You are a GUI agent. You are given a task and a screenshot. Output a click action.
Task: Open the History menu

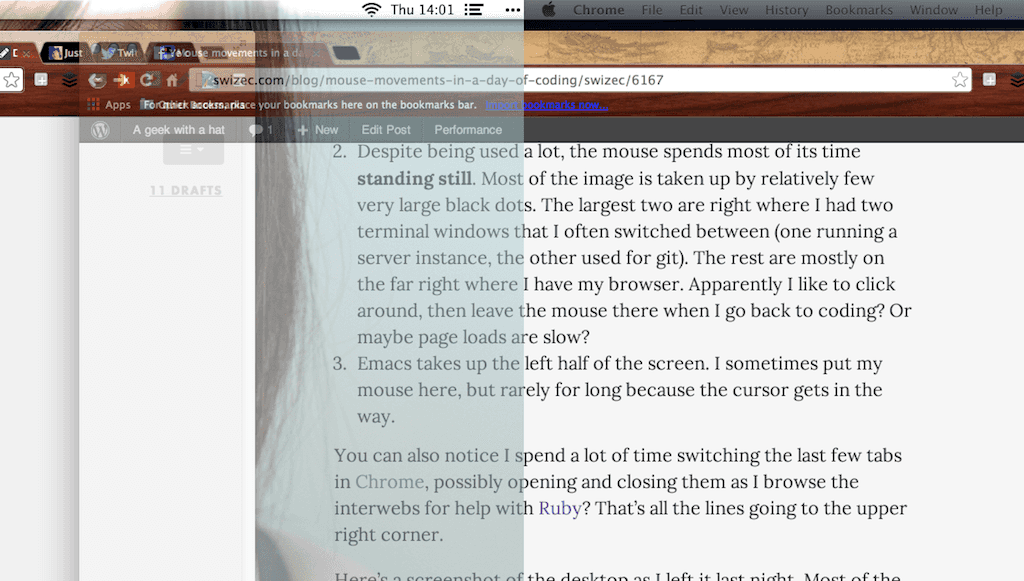pyautogui.click(x=786, y=10)
